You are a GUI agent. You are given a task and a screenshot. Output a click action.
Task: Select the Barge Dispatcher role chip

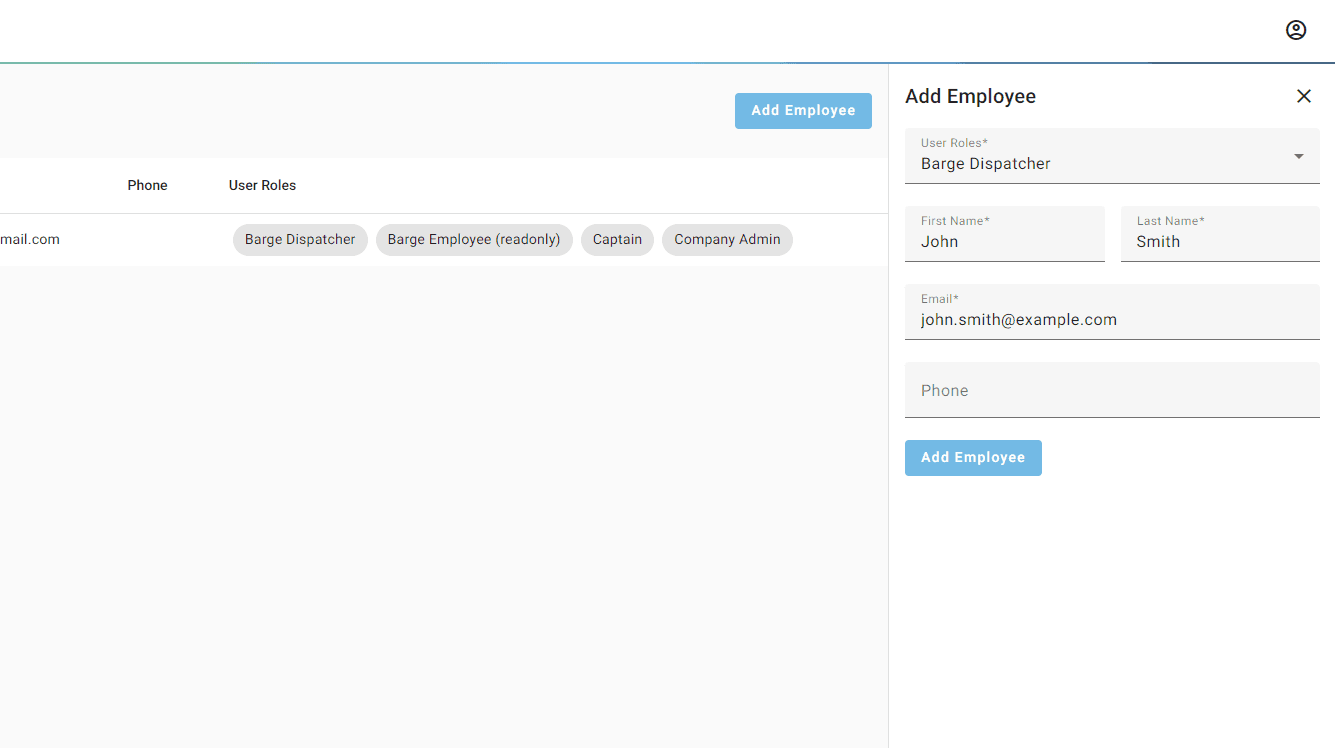tap(300, 240)
